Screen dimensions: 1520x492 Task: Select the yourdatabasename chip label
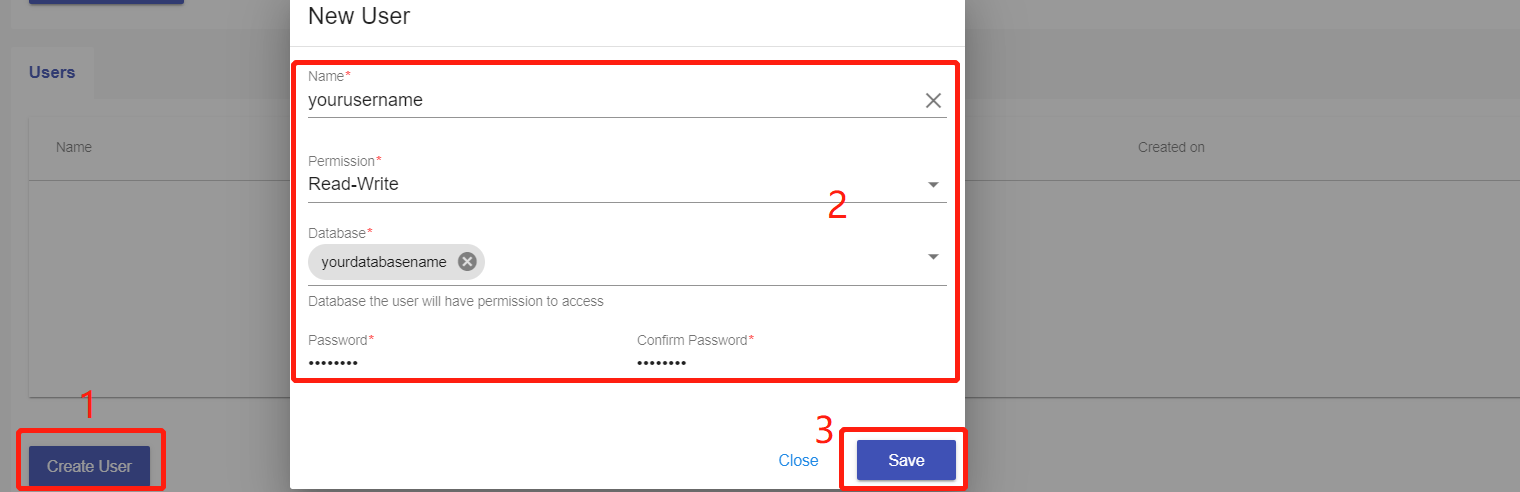[384, 262]
